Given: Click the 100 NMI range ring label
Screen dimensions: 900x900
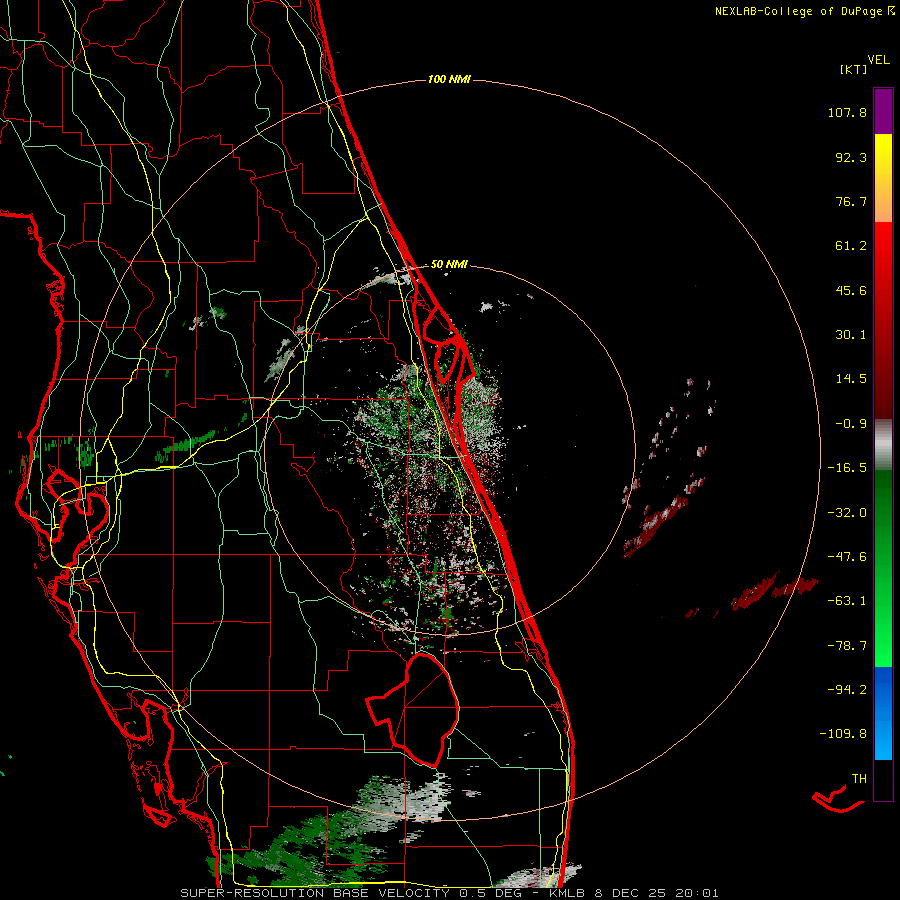Looking at the screenshot, I should 449,79.
